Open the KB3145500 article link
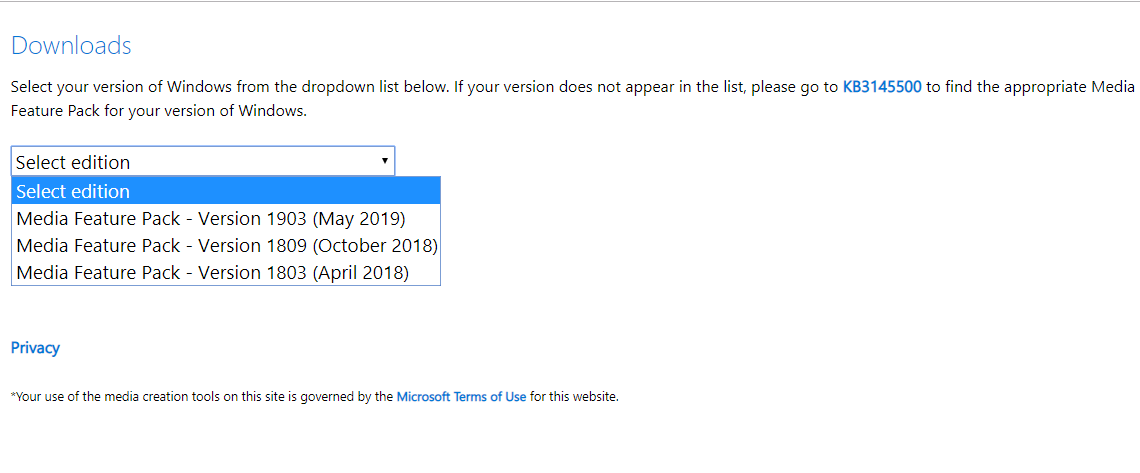The width and height of the screenshot is (1140, 473). click(x=881, y=87)
